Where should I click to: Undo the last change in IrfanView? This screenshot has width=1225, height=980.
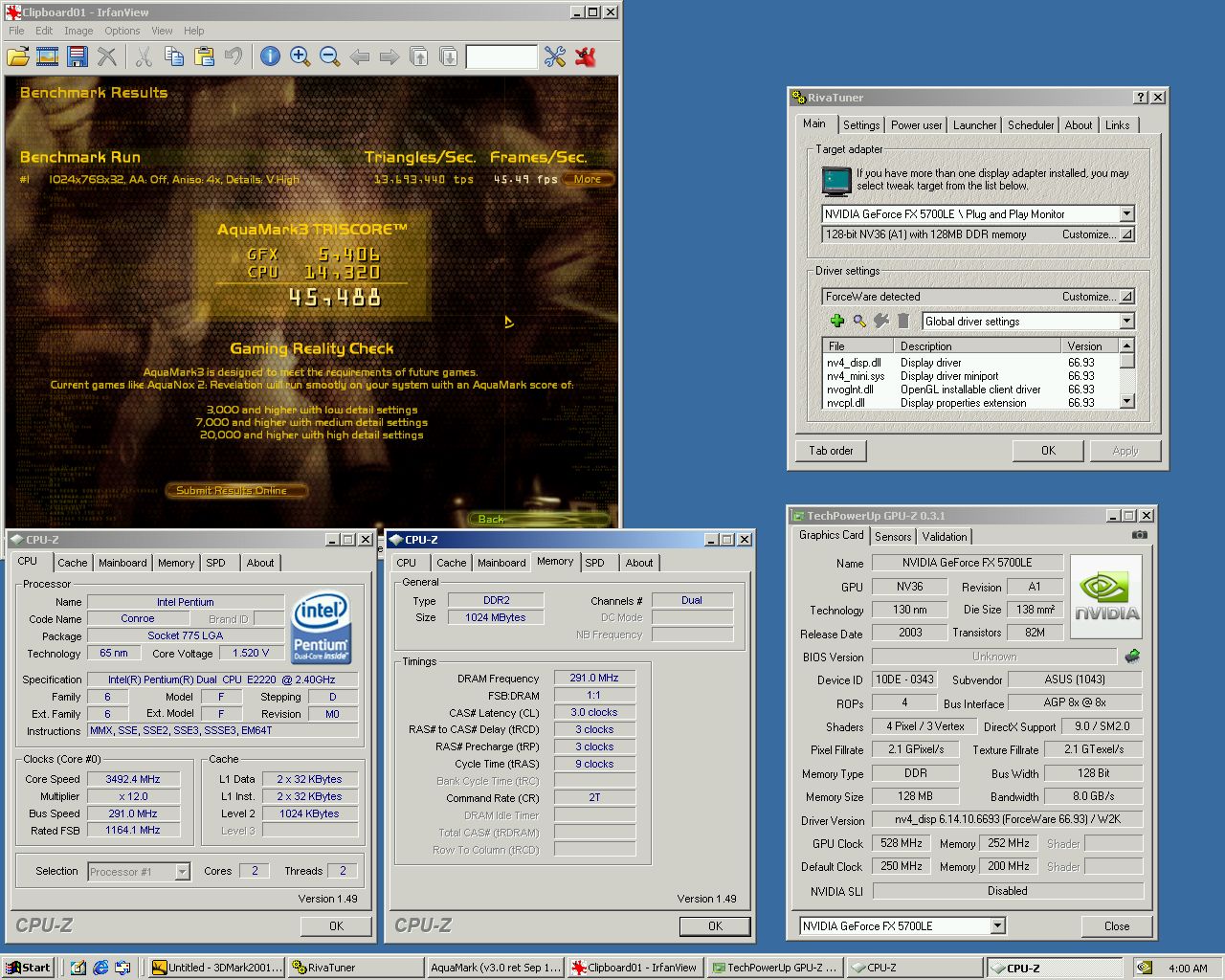[234, 56]
